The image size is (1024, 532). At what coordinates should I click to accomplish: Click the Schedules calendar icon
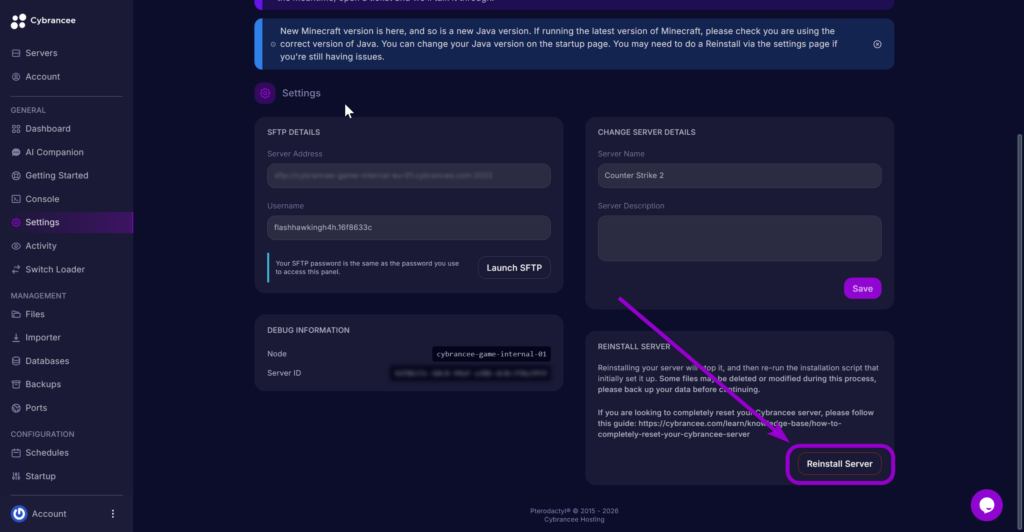click(x=16, y=452)
